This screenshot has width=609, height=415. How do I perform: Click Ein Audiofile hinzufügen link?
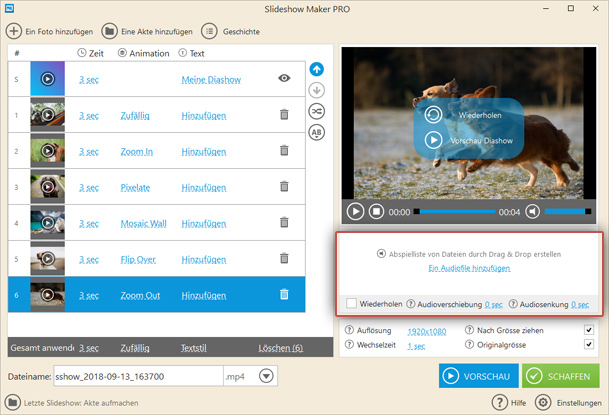469,268
